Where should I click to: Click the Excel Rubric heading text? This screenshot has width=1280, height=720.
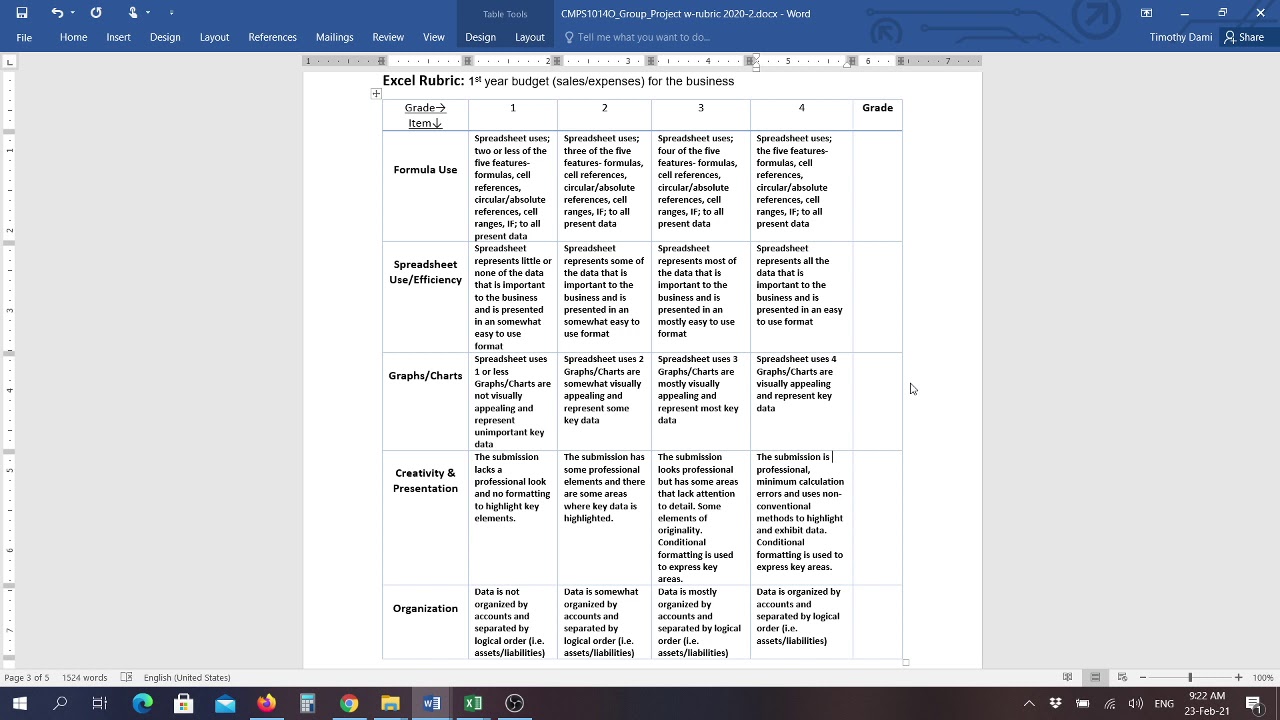coord(423,81)
